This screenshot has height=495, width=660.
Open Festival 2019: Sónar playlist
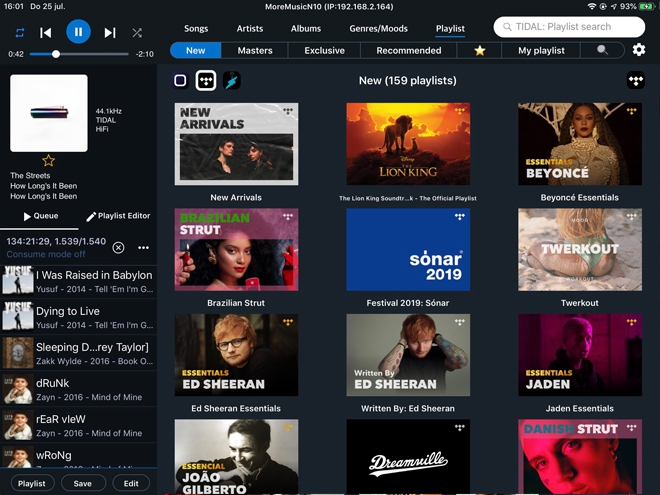408,250
